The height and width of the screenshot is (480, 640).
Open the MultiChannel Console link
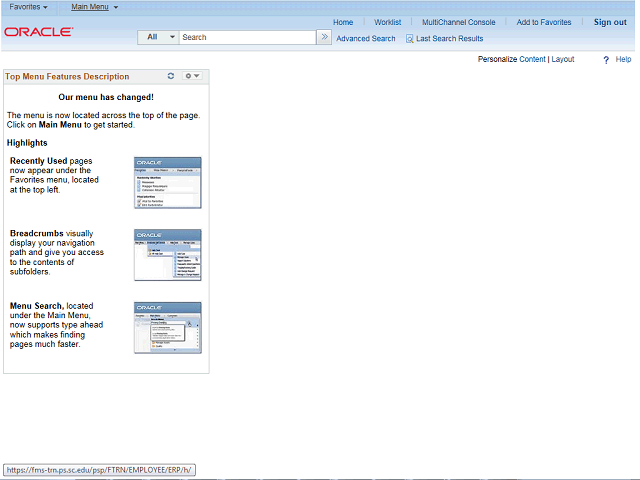pyautogui.click(x=458, y=22)
